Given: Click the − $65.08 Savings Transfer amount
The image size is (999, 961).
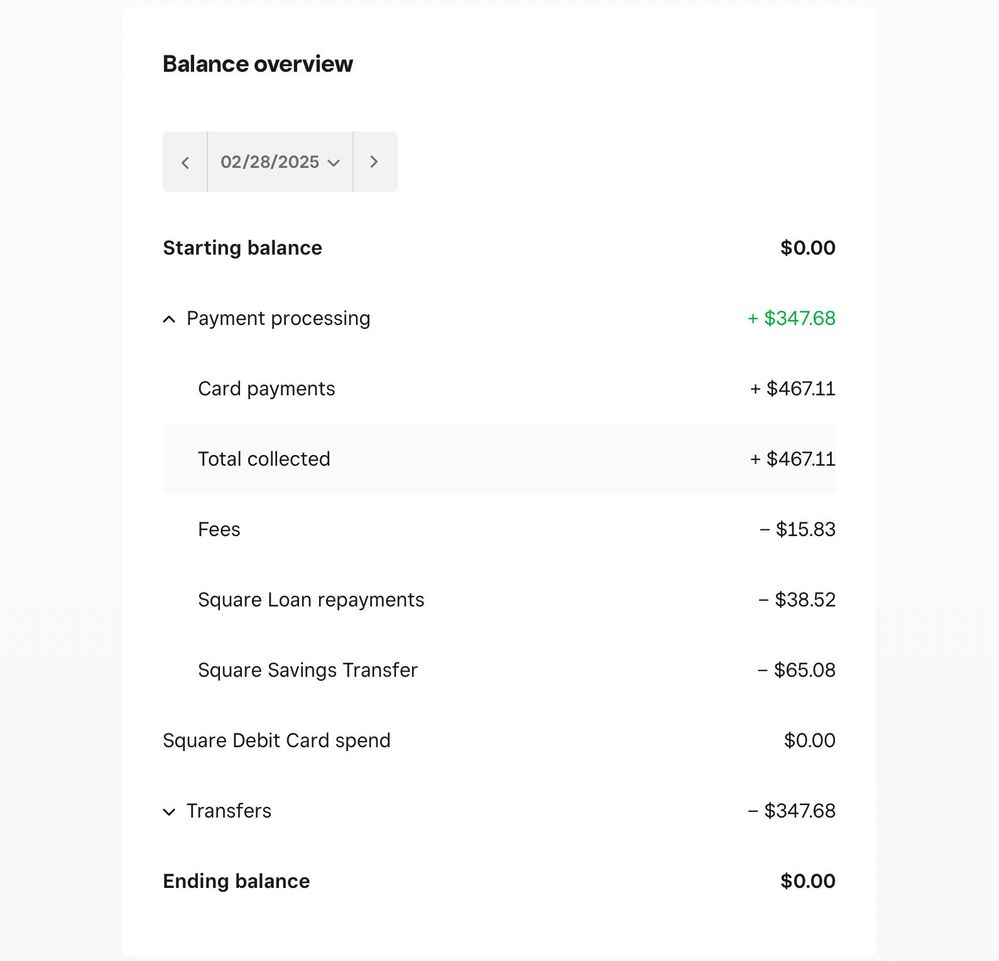Looking at the screenshot, I should 796,670.
